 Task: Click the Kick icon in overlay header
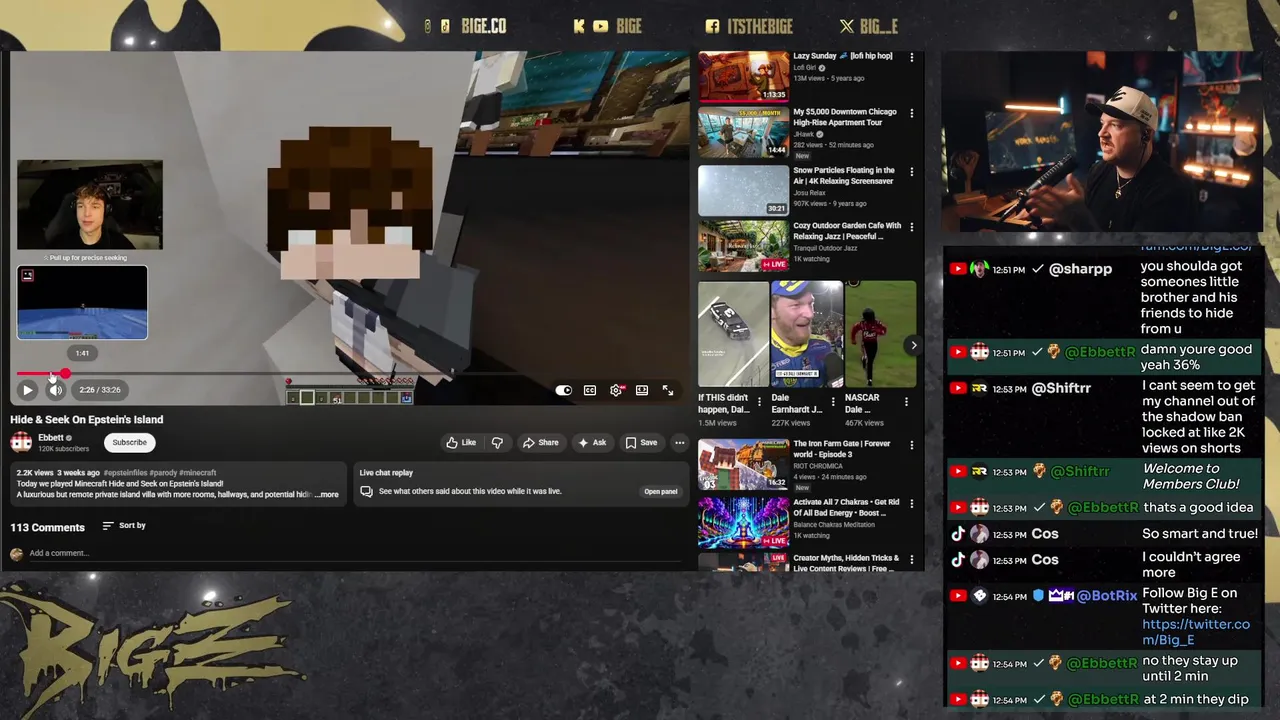point(579,26)
